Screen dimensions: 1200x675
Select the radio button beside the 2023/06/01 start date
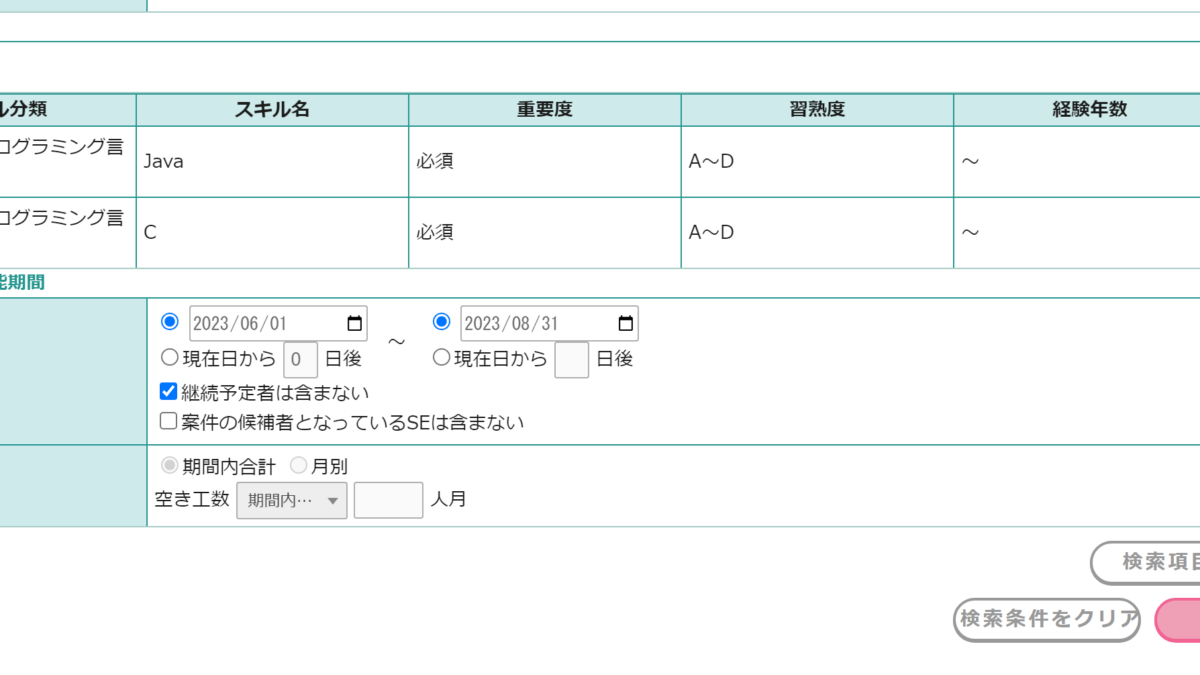[x=170, y=321]
